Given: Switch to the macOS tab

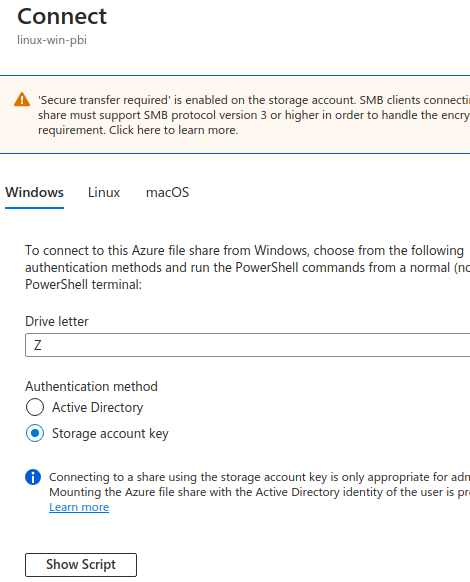Looking at the screenshot, I should (x=167, y=193).
